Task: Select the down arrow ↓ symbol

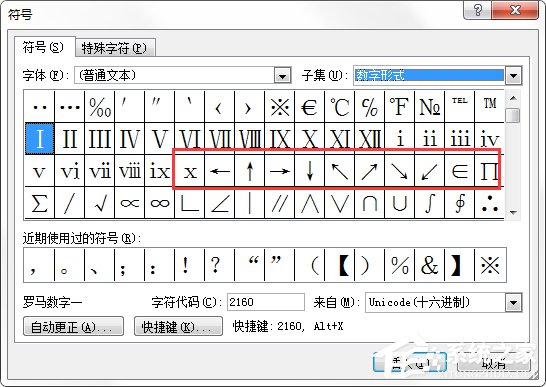Action: coord(310,171)
